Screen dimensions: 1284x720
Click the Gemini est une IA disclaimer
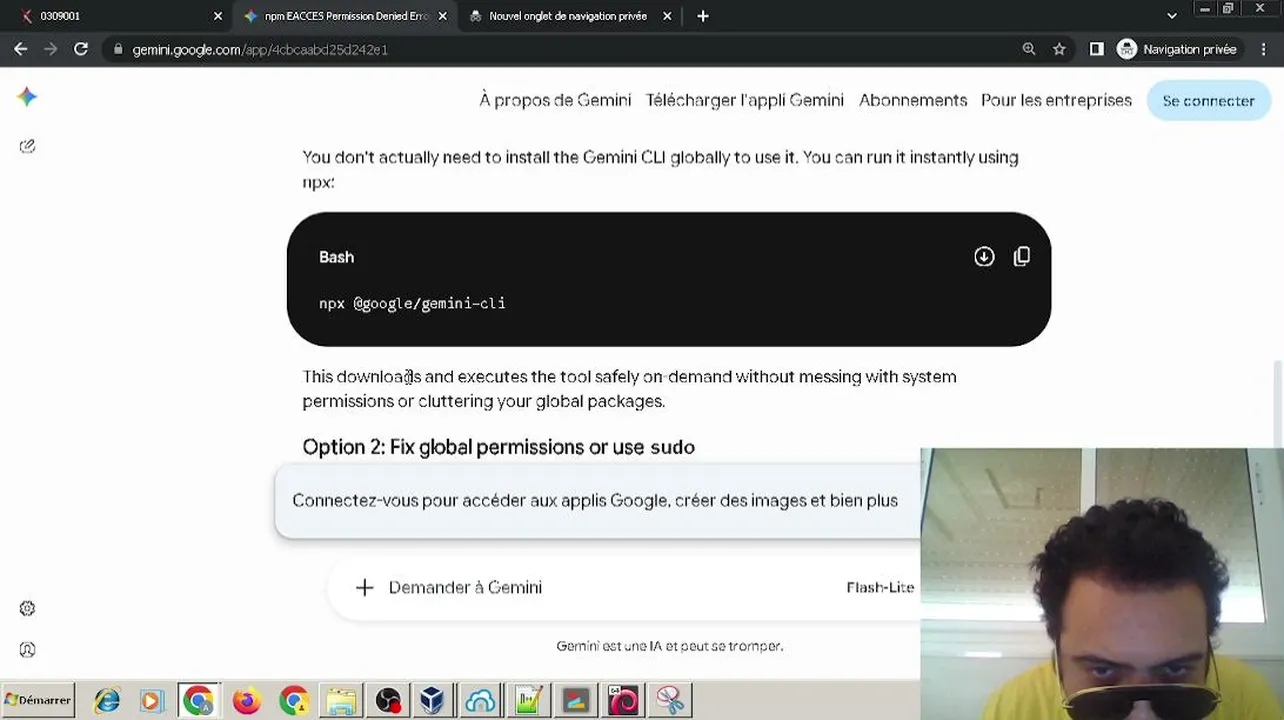(669, 646)
